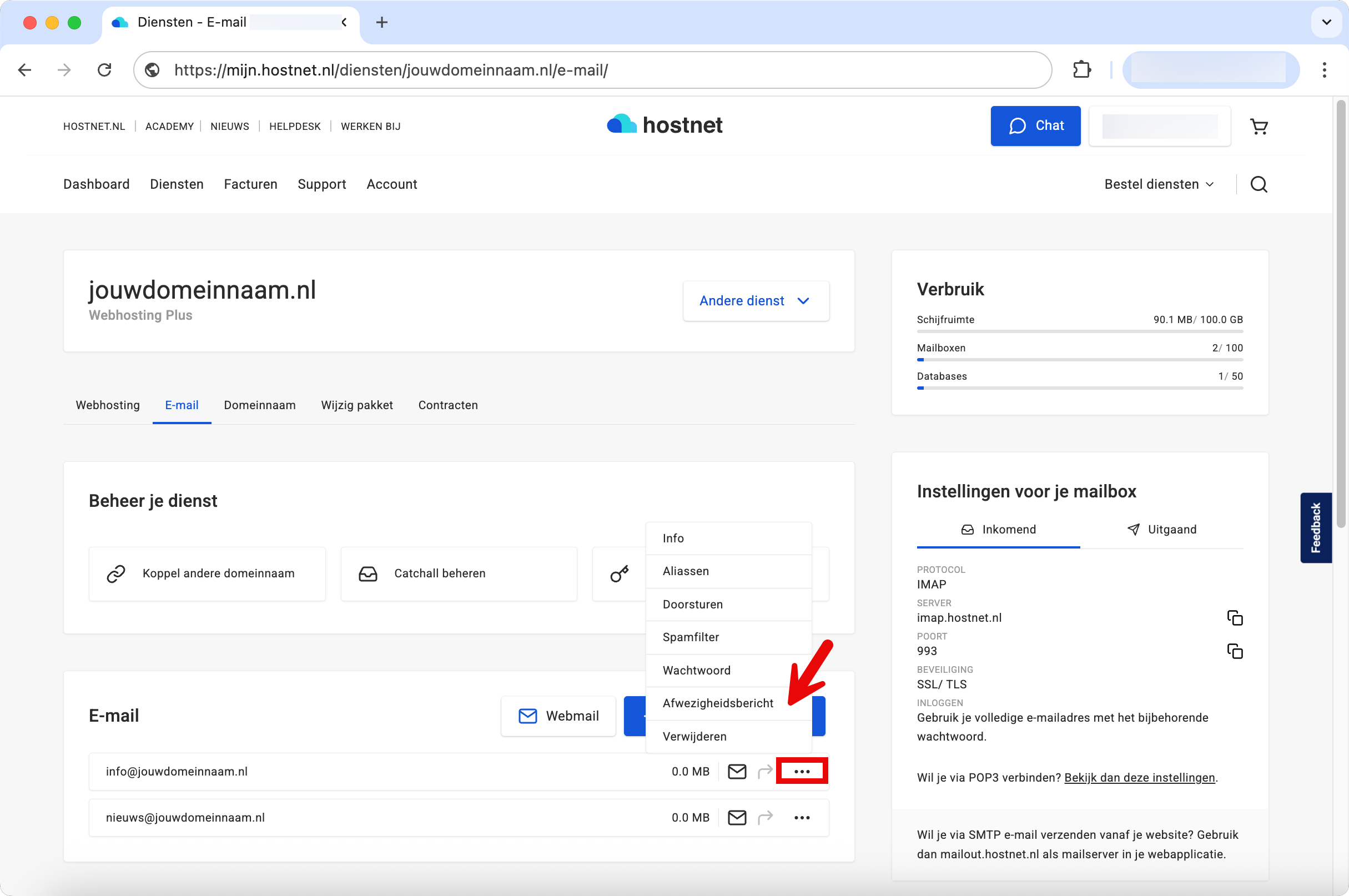Open the three-dot menu for nieuws@jouwdomeinnaam.nl
The width and height of the screenshot is (1349, 896).
tap(802, 817)
